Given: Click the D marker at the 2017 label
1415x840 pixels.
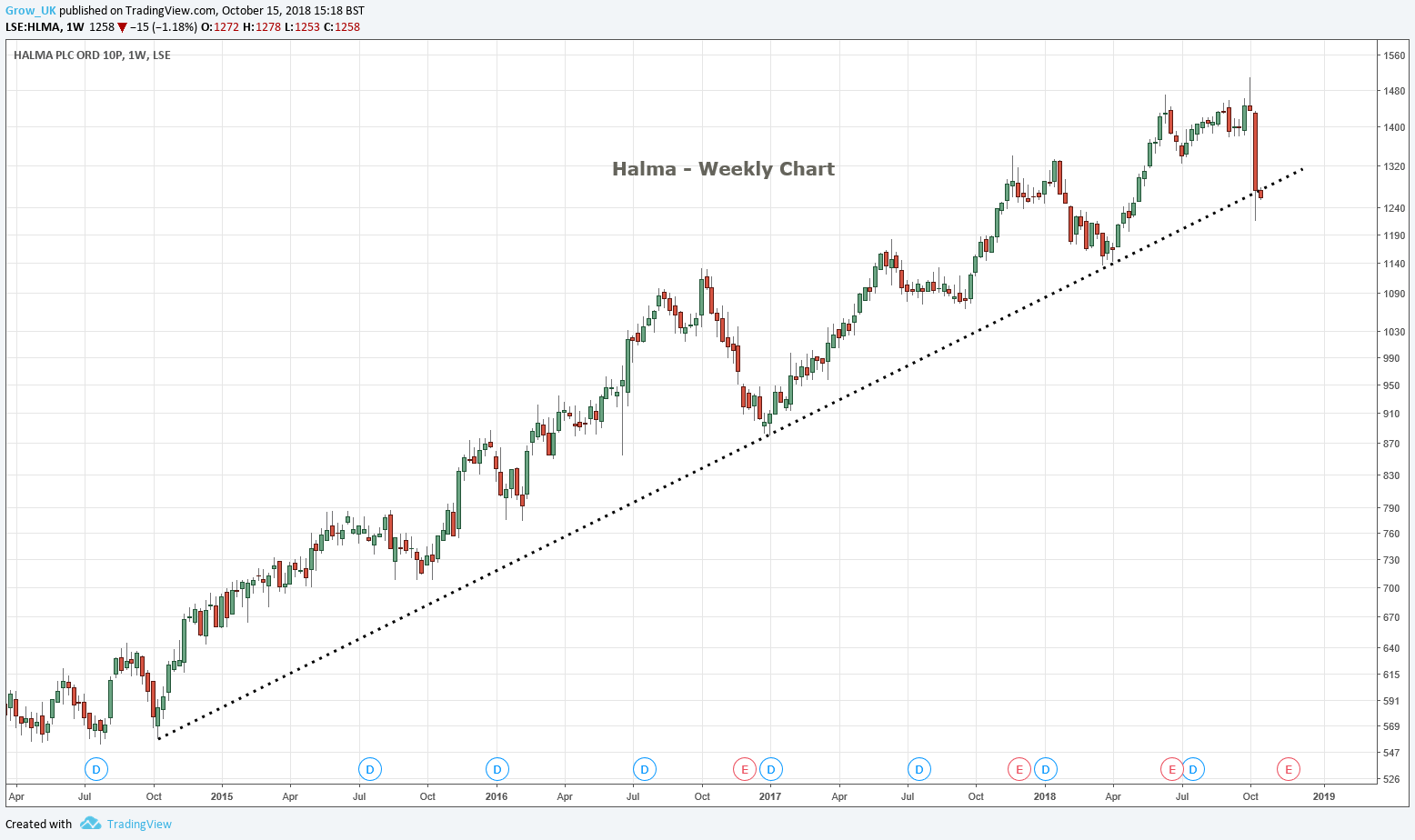Looking at the screenshot, I should pos(770,769).
